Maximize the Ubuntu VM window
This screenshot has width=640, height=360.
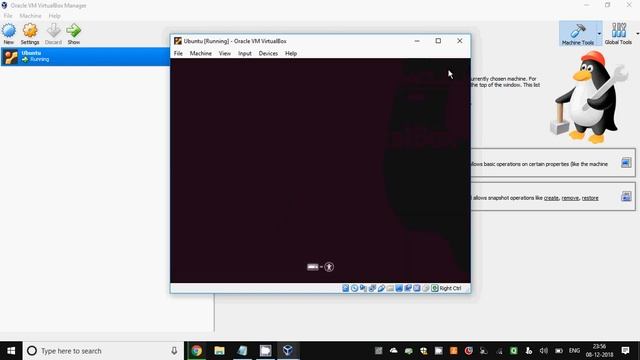pyautogui.click(x=438, y=41)
